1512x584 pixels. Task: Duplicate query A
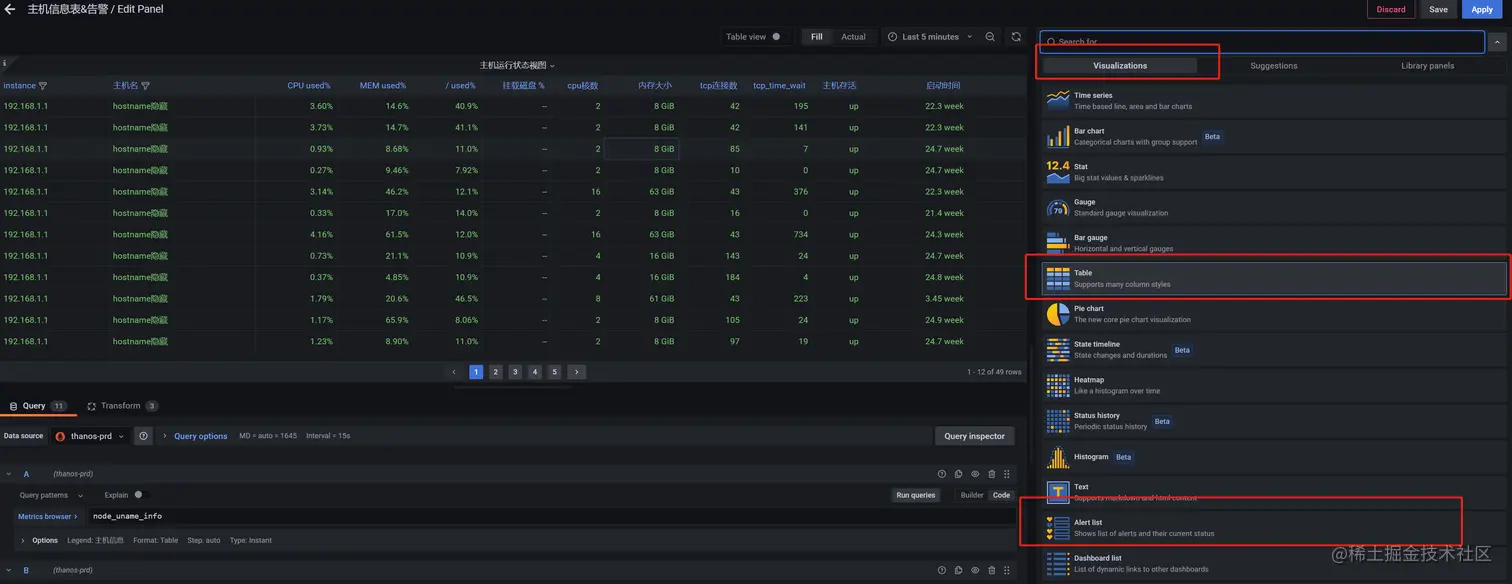[x=958, y=474]
